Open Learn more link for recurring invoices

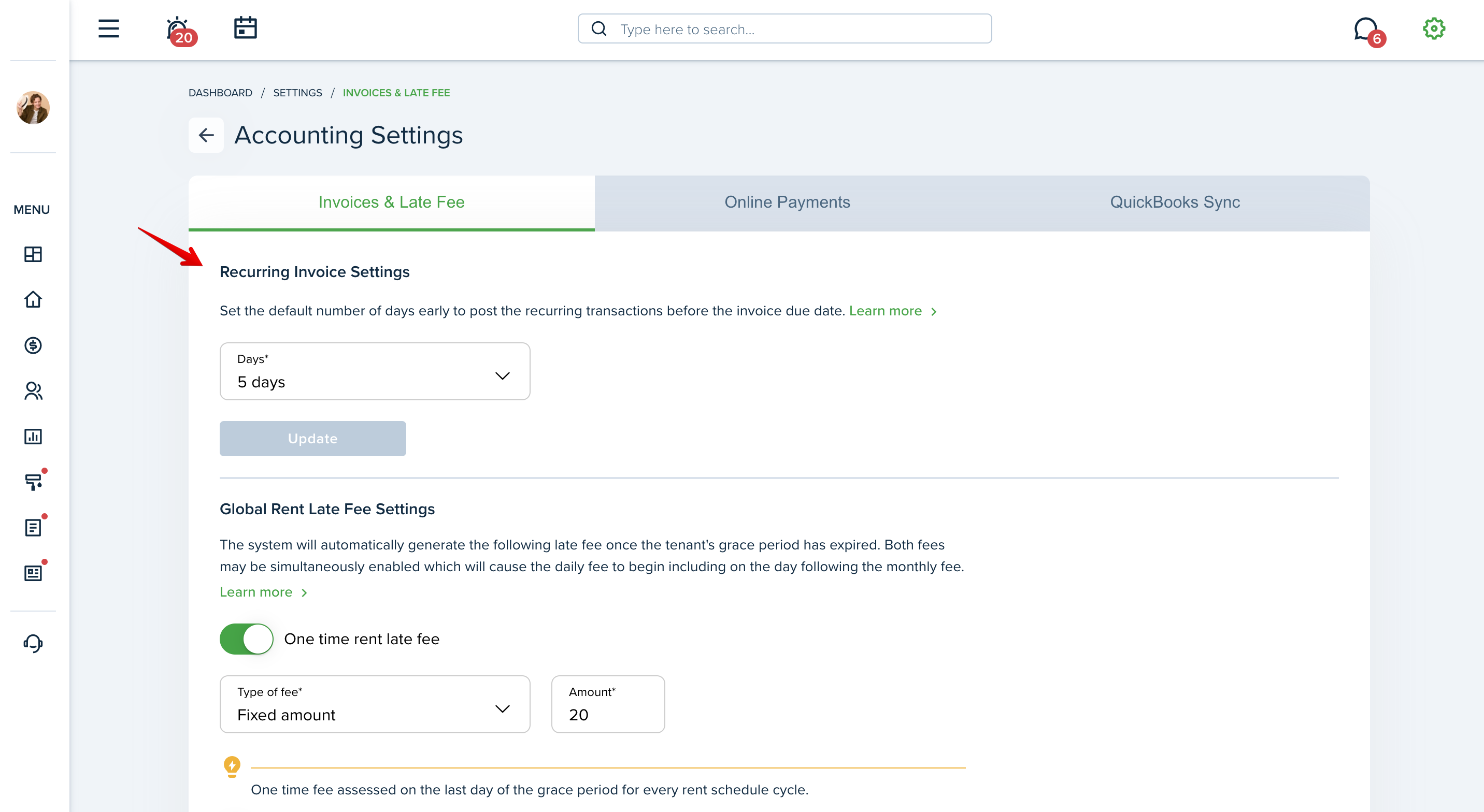[892, 311]
